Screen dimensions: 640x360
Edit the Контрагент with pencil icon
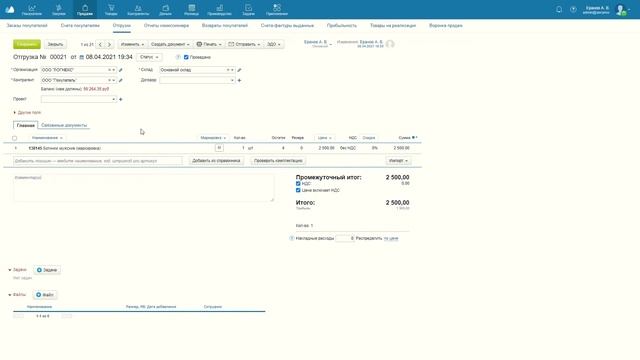pos(120,80)
